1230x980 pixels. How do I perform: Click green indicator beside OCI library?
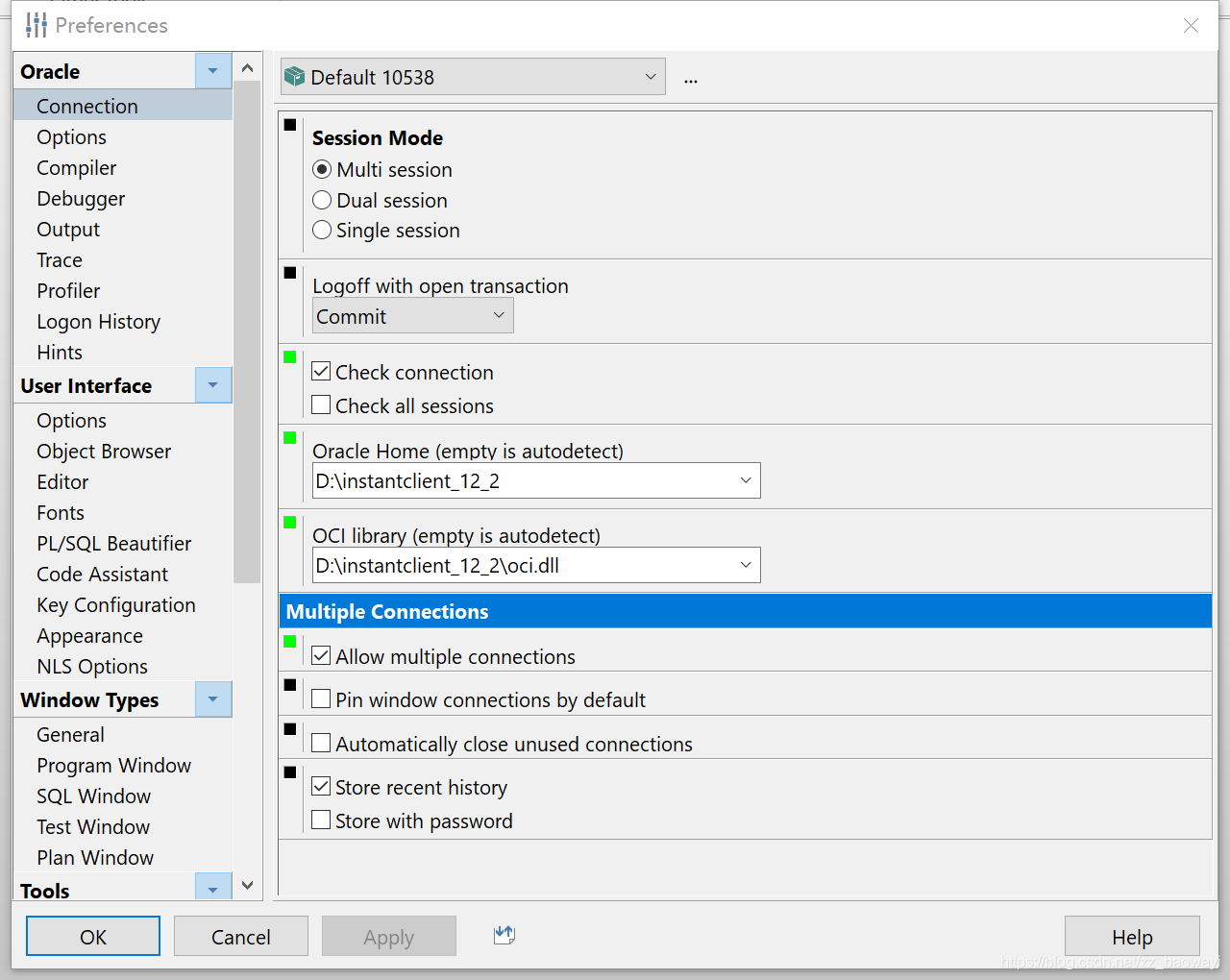coord(290,523)
